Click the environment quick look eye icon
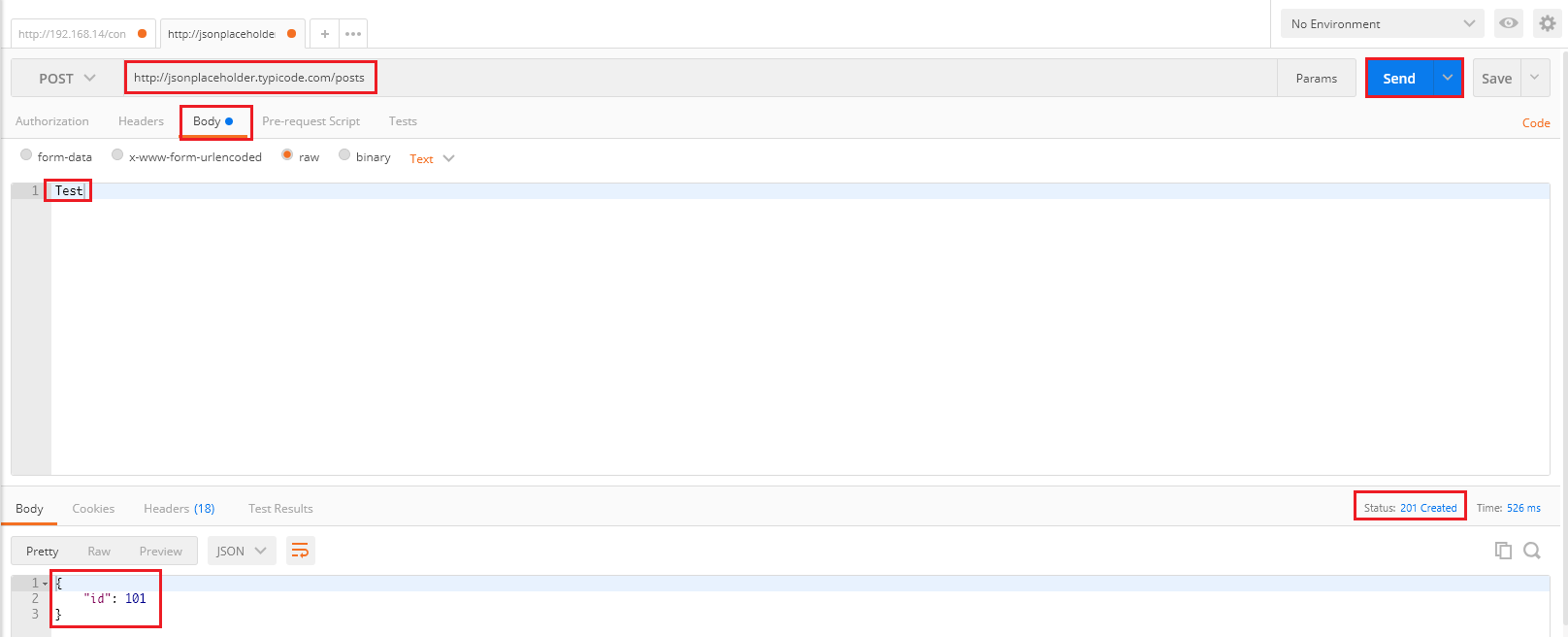Image resolution: width=1568 pixels, height=637 pixels. pyautogui.click(x=1509, y=23)
